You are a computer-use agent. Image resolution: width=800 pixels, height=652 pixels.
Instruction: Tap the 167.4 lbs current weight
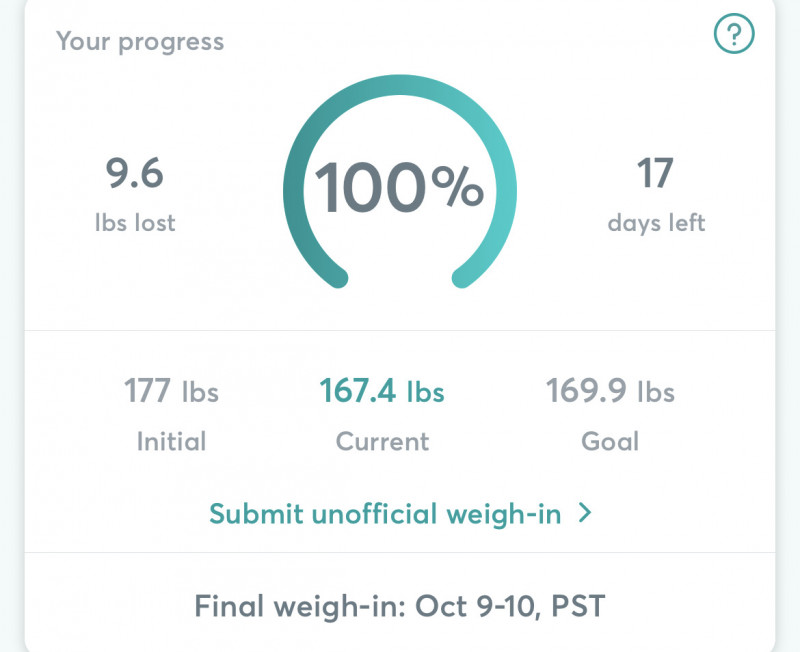pos(382,391)
